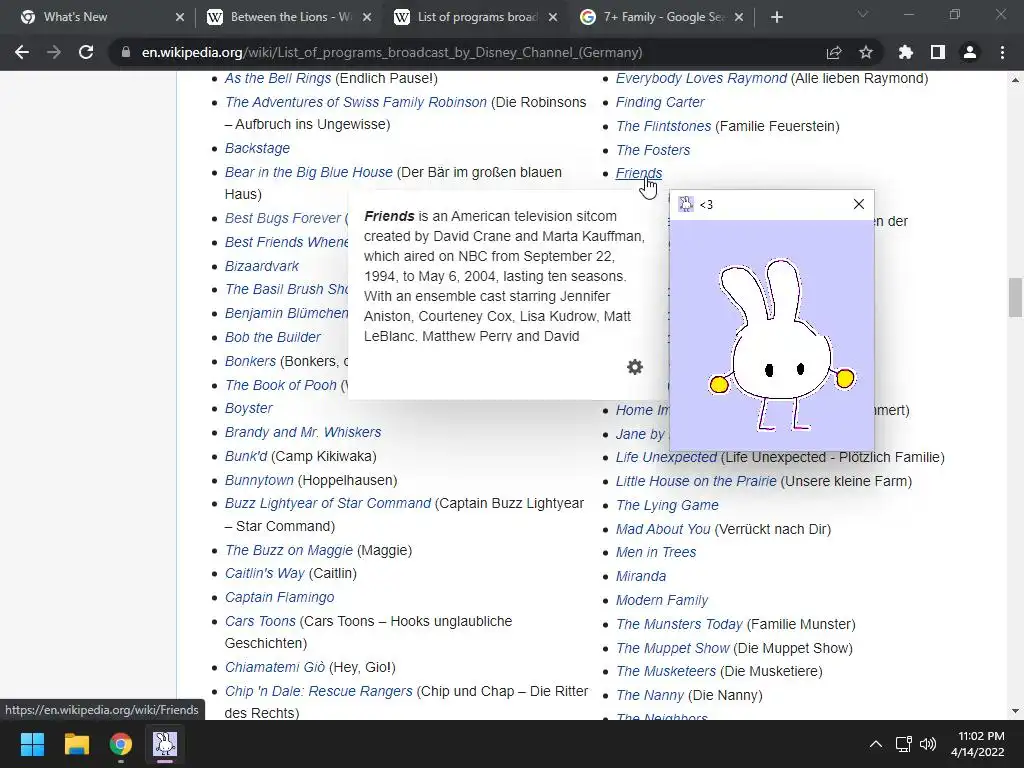Open the Friends link
The width and height of the screenshot is (1024, 768).
[639, 173]
